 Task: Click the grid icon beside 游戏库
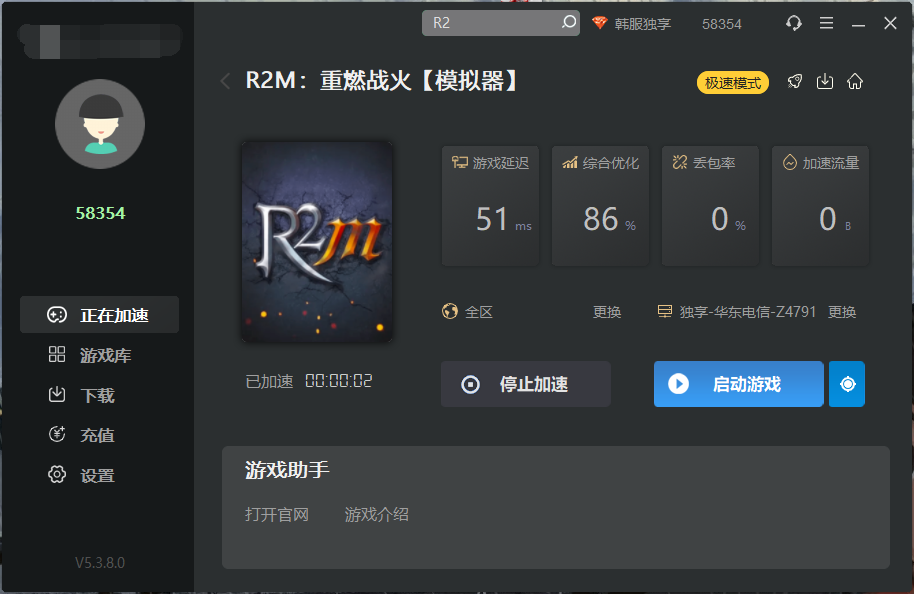click(57, 354)
